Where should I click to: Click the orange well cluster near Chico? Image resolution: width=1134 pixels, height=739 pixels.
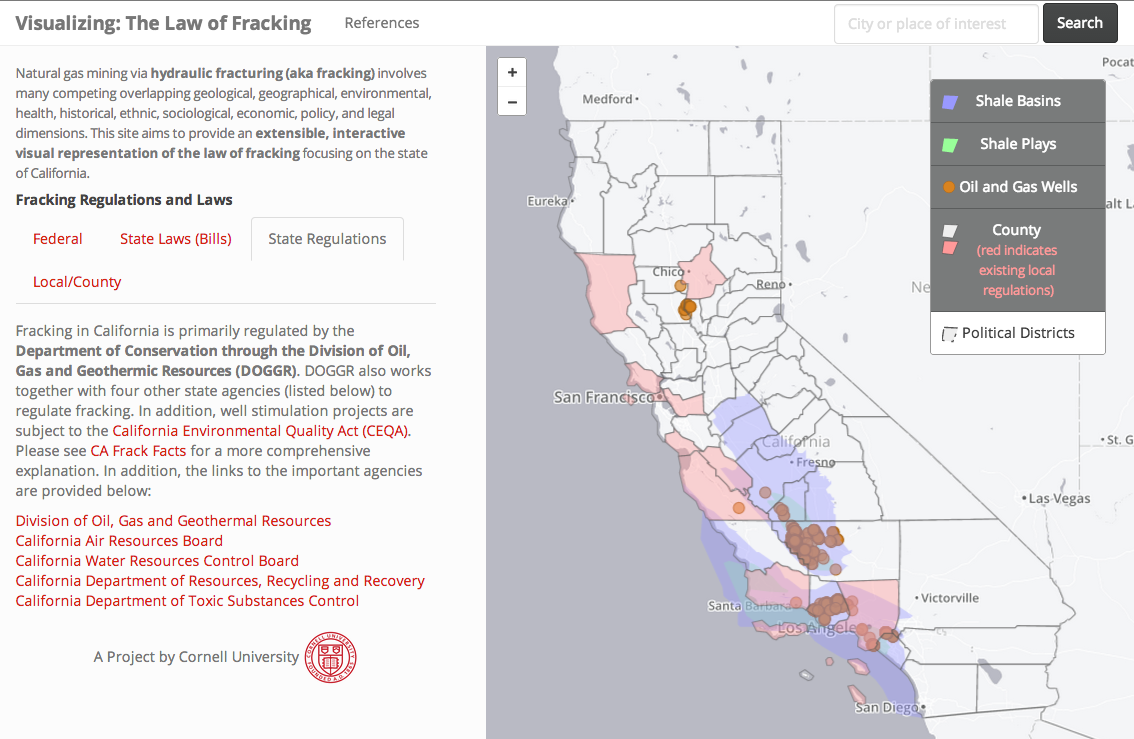[x=686, y=309]
